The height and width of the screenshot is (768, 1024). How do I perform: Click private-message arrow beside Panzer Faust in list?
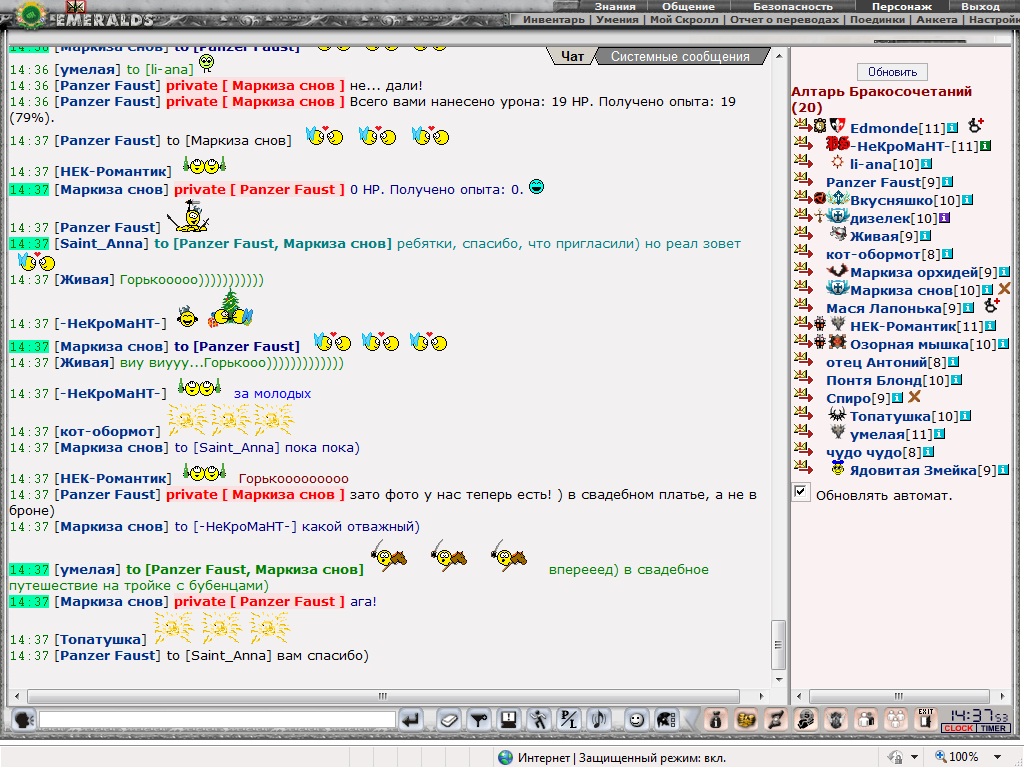point(802,180)
